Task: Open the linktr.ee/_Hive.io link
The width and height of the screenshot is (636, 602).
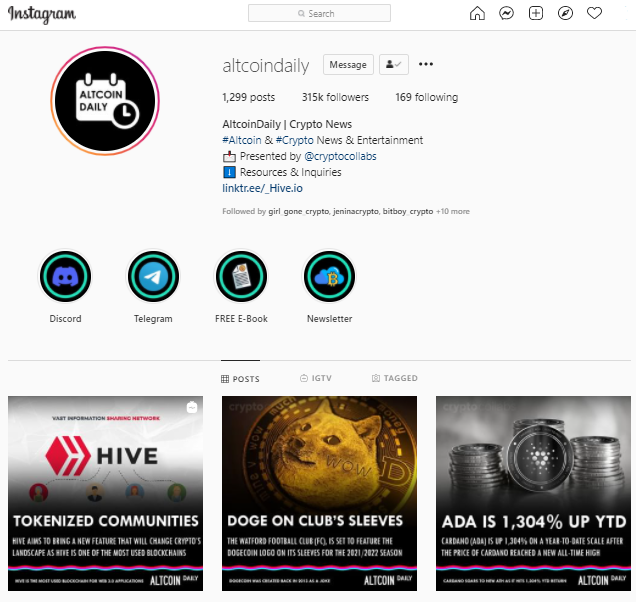Action: [x=262, y=188]
